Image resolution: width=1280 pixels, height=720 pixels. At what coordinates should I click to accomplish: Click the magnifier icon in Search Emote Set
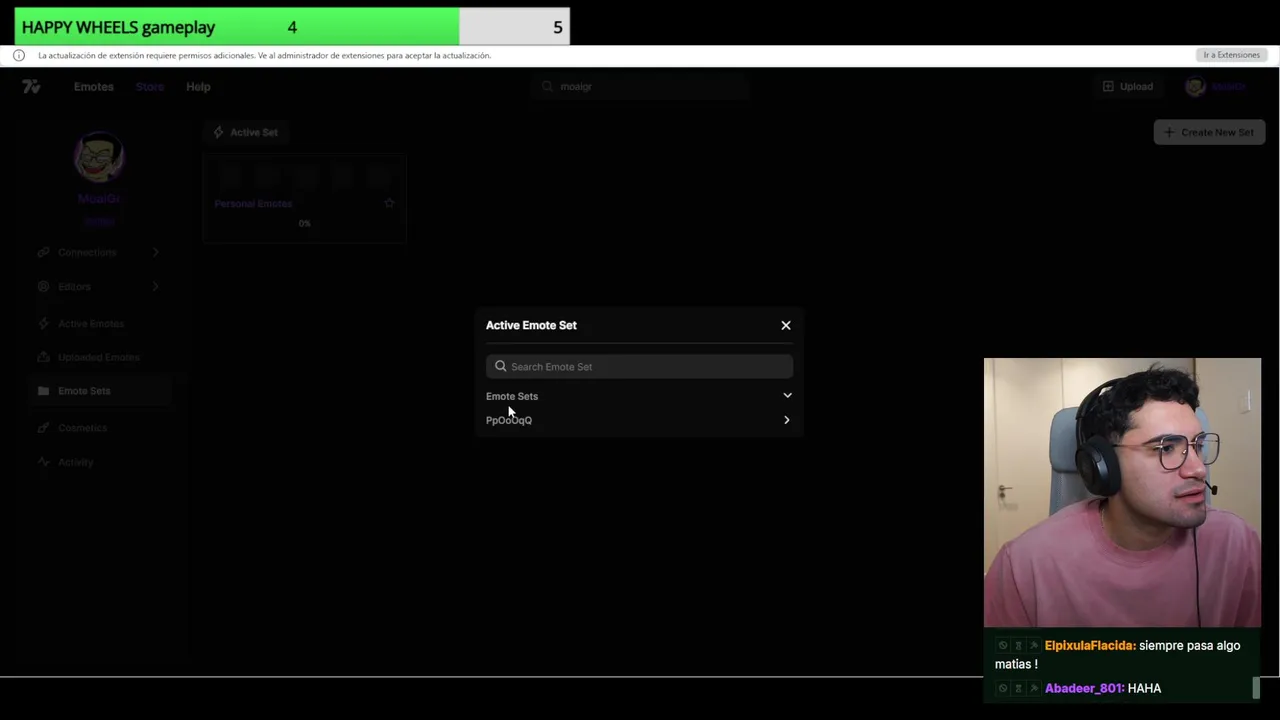pyautogui.click(x=500, y=366)
